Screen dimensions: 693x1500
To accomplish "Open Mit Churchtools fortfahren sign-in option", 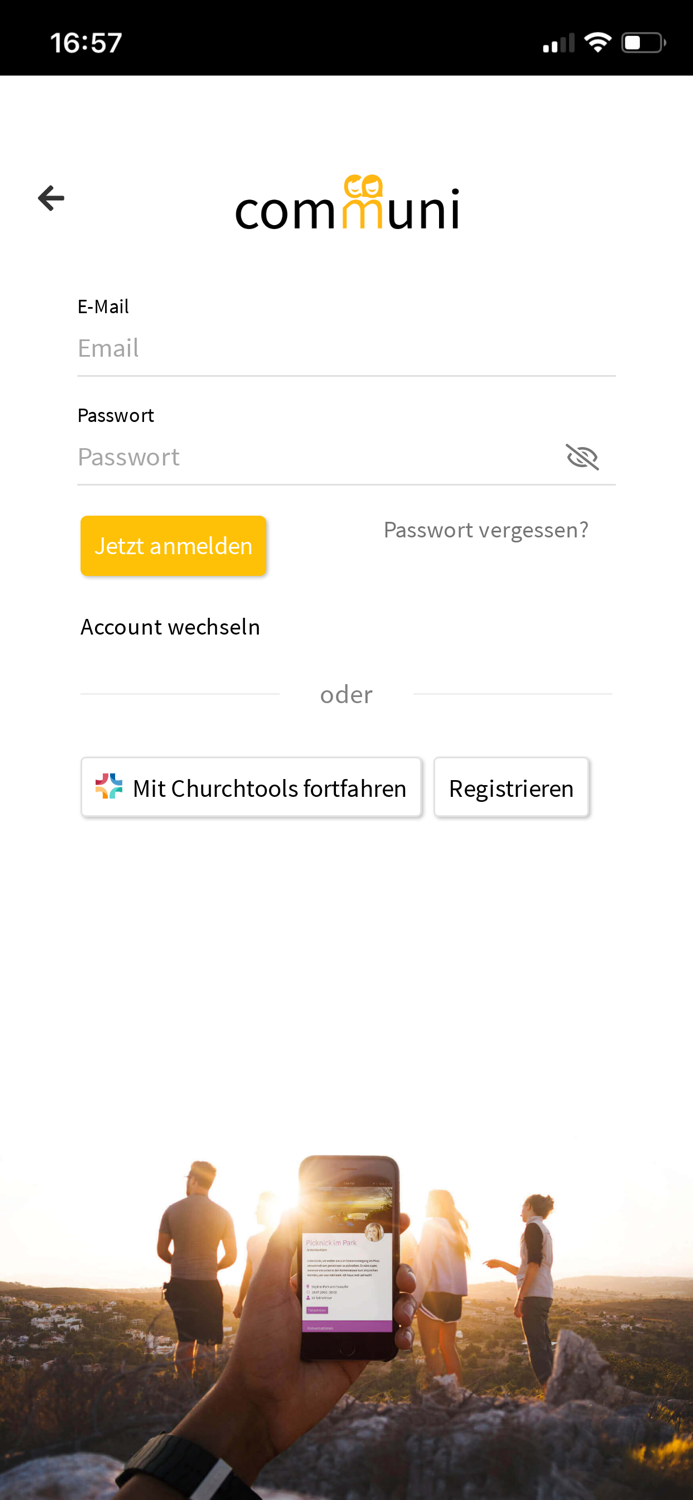I will click(x=251, y=787).
